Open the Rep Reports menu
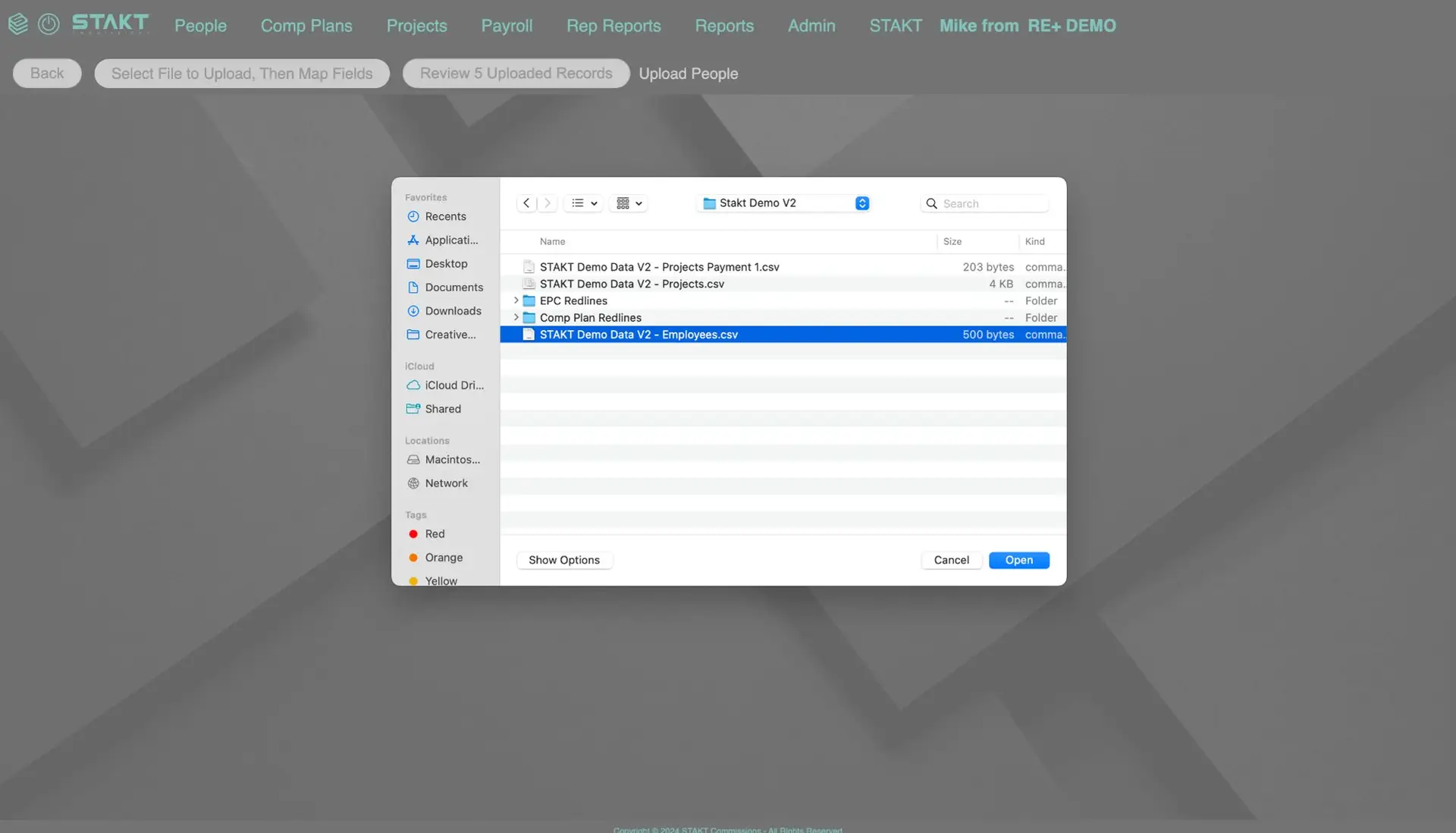 point(613,25)
